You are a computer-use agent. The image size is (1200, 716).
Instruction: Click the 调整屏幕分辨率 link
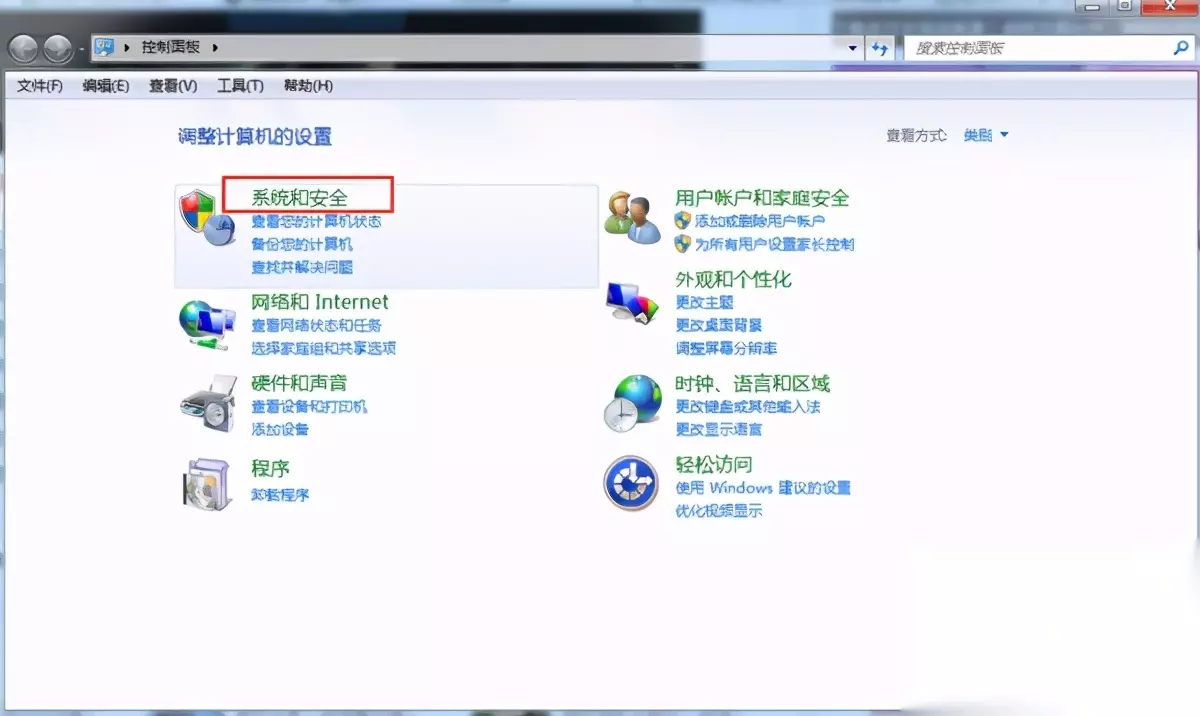click(727, 348)
